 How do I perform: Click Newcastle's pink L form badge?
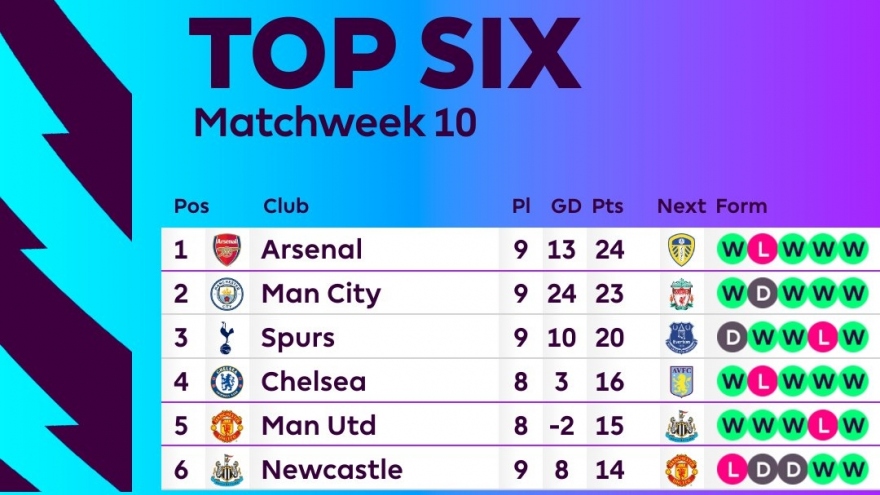[x=732, y=470]
